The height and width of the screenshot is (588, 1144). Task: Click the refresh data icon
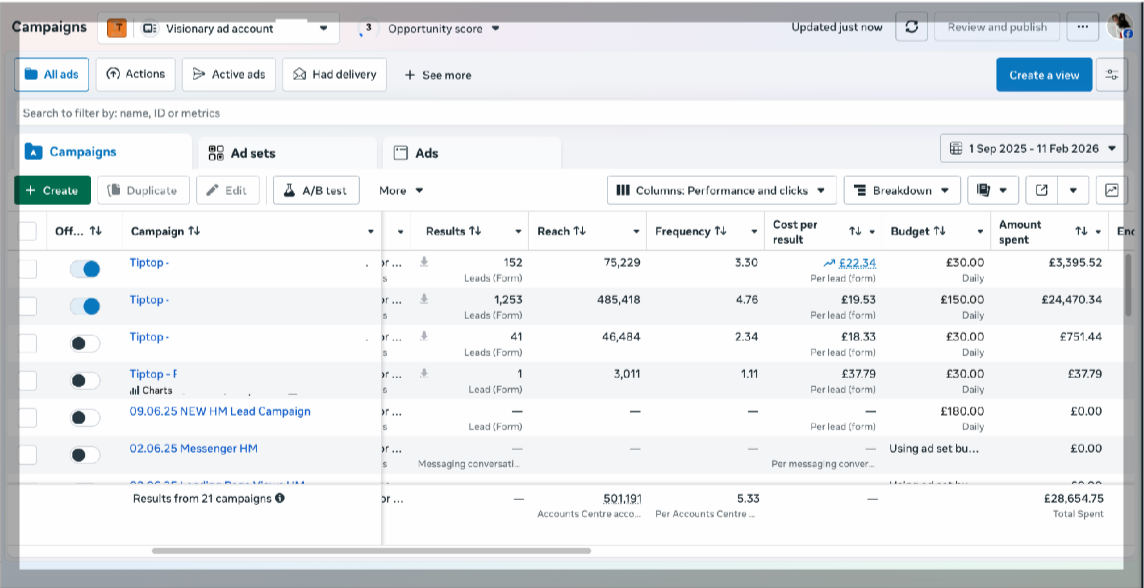911,27
